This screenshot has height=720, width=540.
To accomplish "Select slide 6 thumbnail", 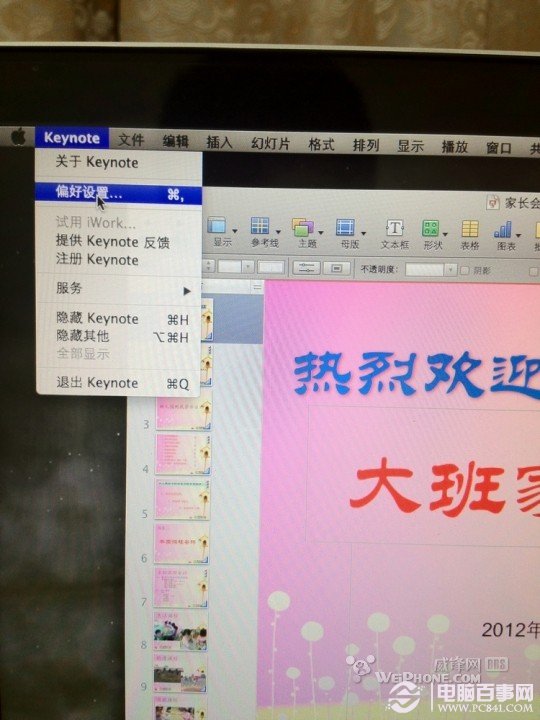I will pyautogui.click(x=181, y=544).
